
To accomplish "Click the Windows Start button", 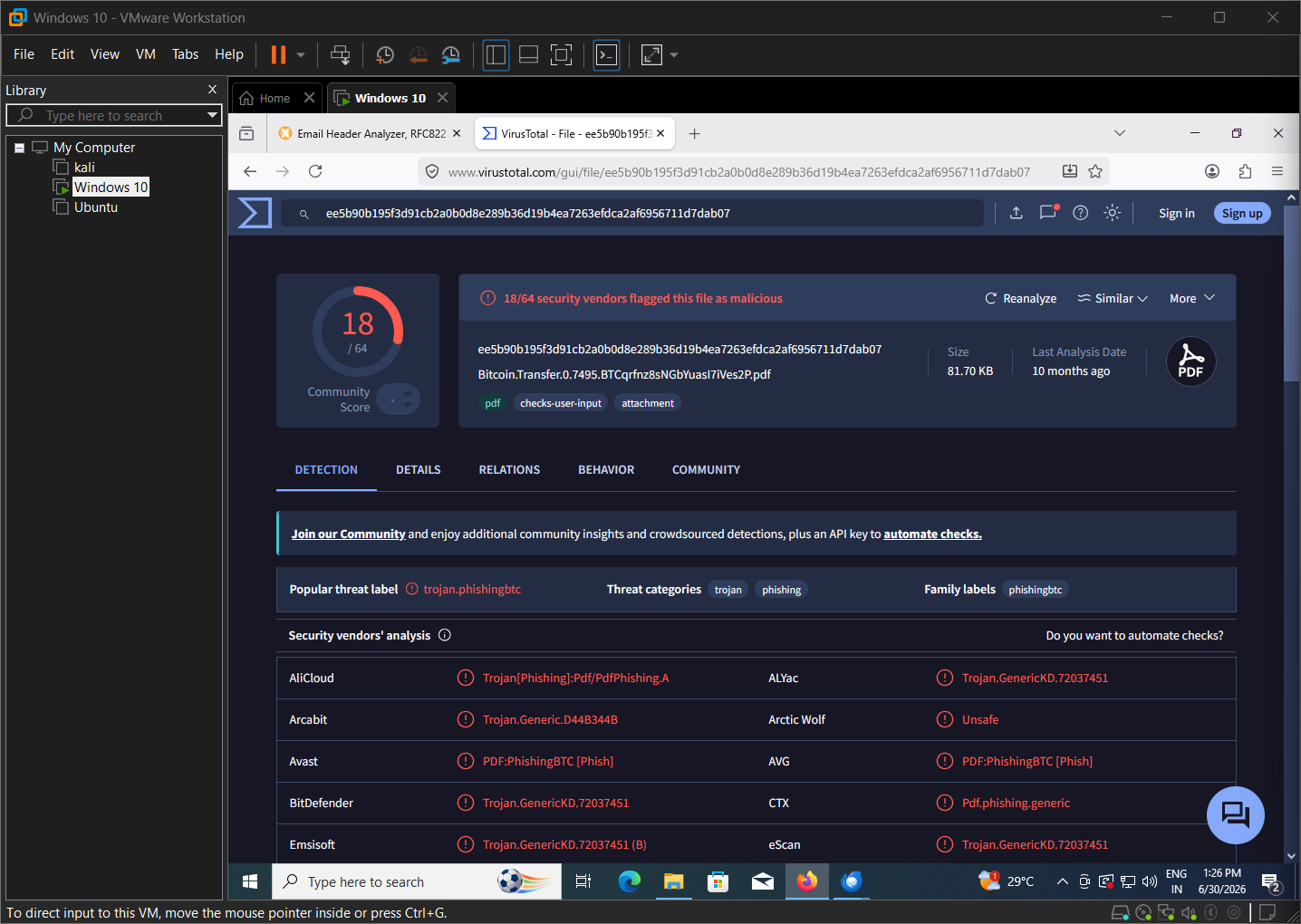I will 250,881.
